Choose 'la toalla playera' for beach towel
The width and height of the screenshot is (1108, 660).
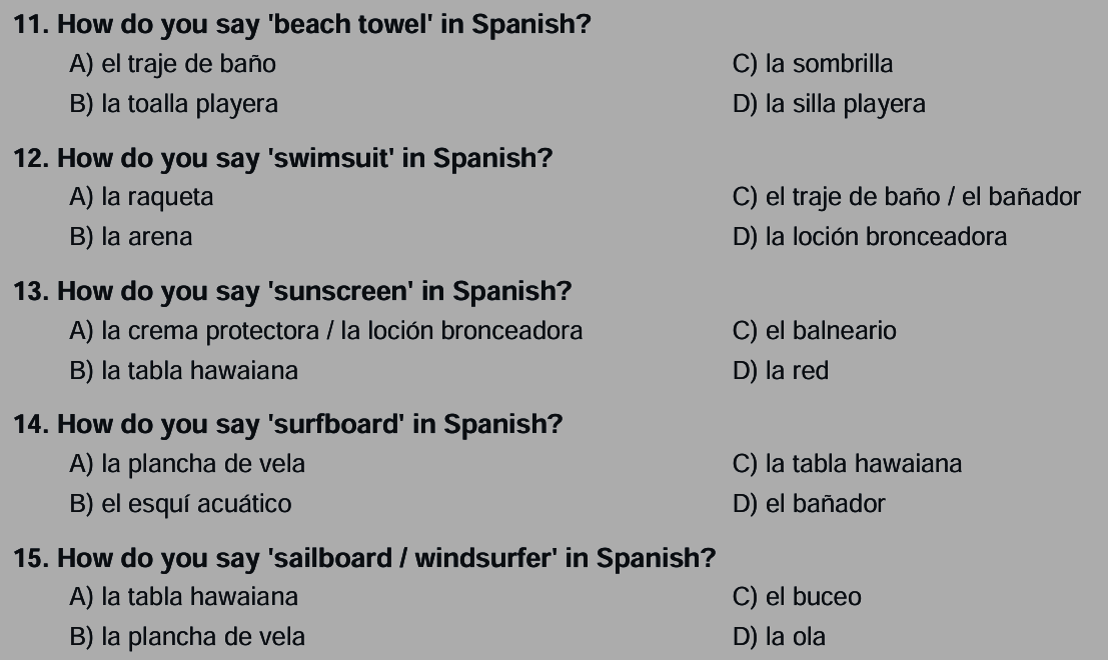174,104
